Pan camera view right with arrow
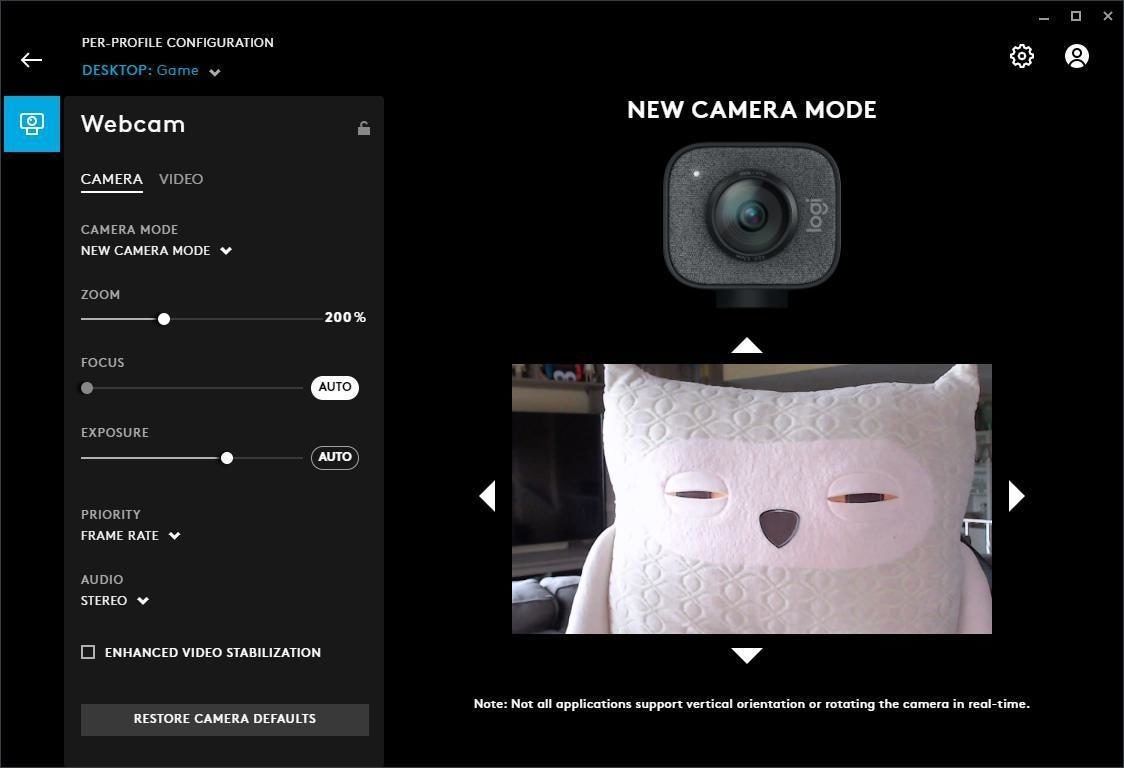1124x768 pixels. (1016, 496)
